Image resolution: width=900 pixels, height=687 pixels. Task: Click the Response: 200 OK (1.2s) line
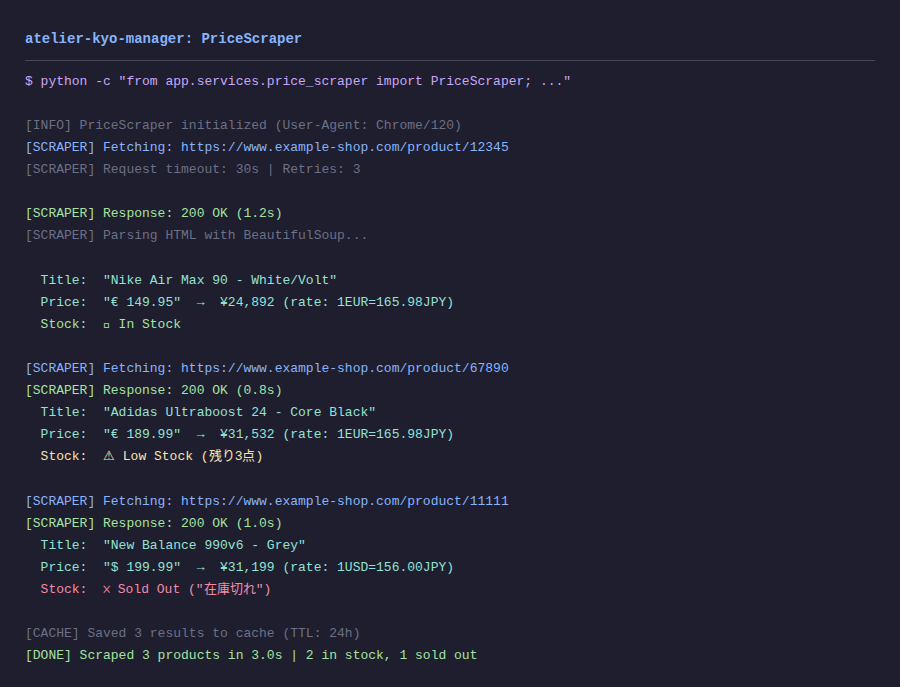coord(154,214)
